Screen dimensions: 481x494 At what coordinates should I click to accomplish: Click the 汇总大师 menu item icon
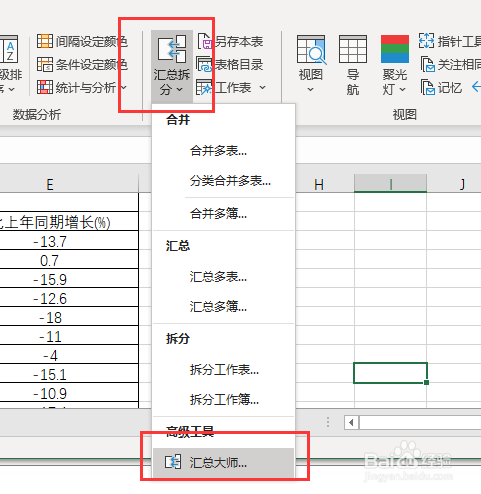click(x=173, y=462)
